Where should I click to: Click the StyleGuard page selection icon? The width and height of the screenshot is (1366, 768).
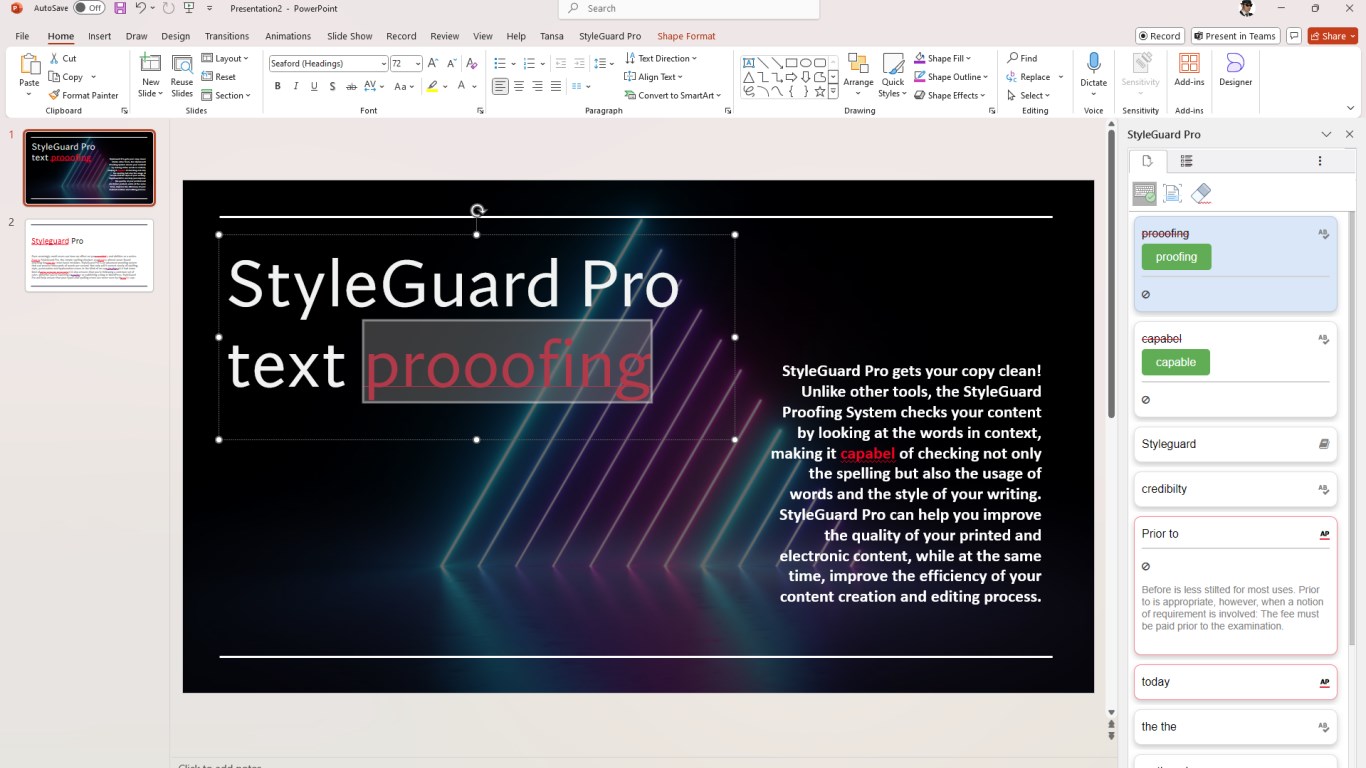(x=1173, y=193)
